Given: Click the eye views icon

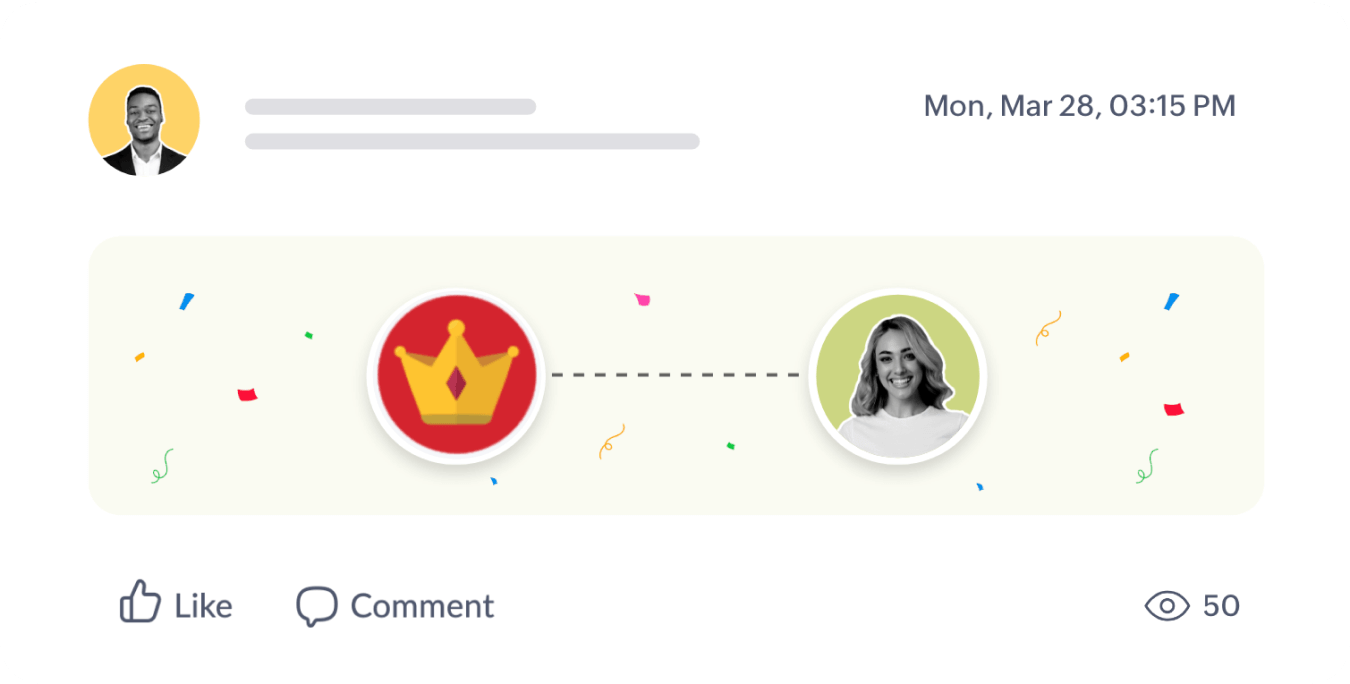Looking at the screenshot, I should [x=1166, y=605].
